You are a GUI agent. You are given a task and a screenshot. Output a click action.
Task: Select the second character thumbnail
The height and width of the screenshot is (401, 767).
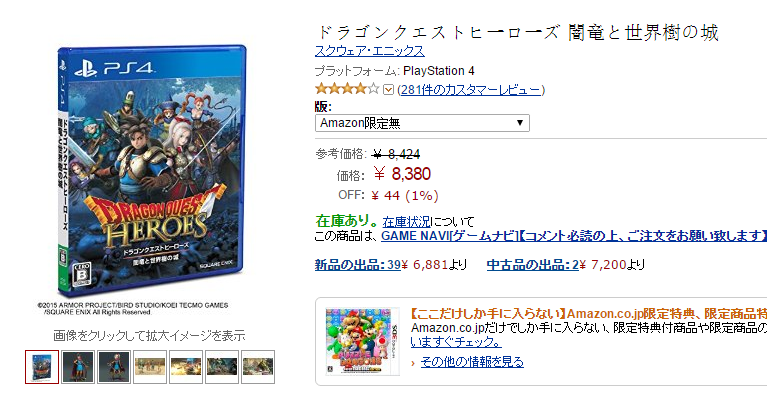point(78,367)
